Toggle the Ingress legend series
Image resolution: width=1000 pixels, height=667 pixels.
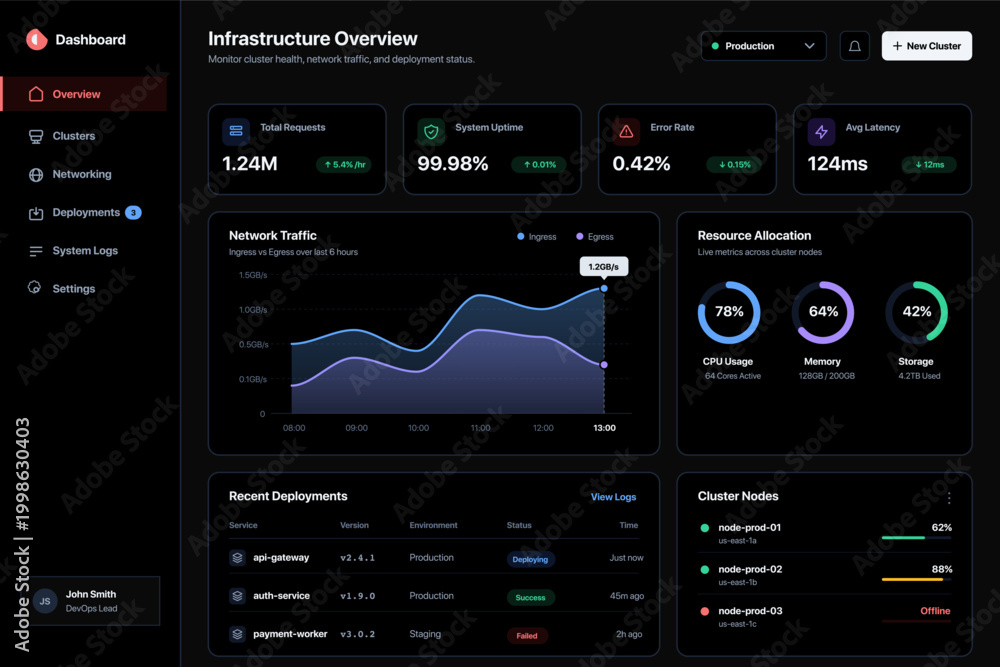point(537,237)
